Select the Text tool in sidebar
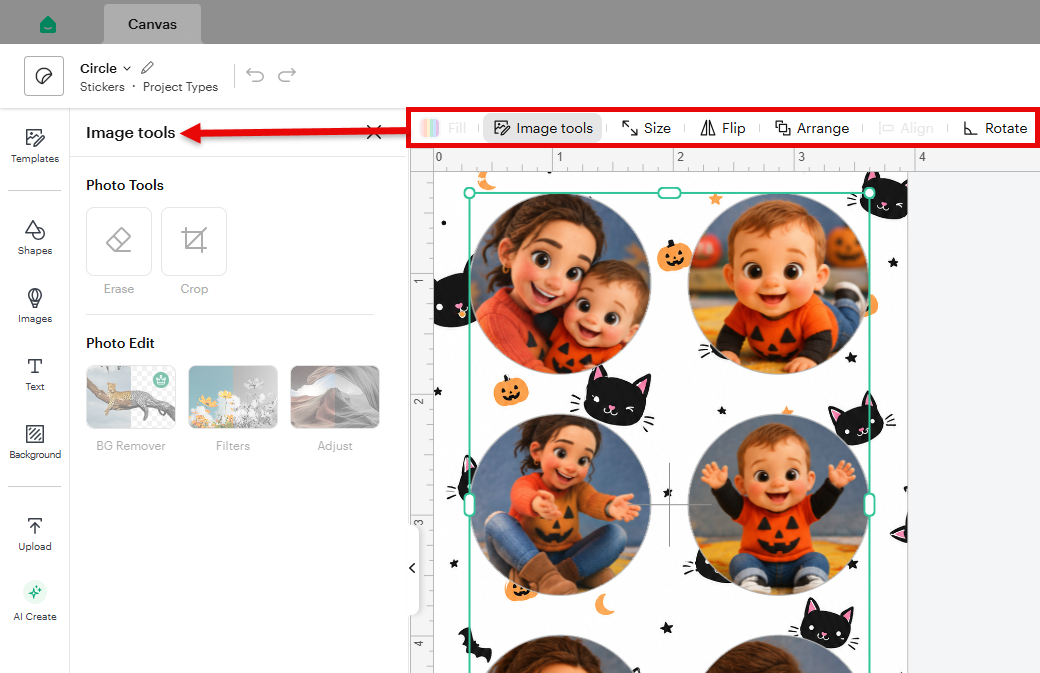1040x673 pixels. point(34,375)
